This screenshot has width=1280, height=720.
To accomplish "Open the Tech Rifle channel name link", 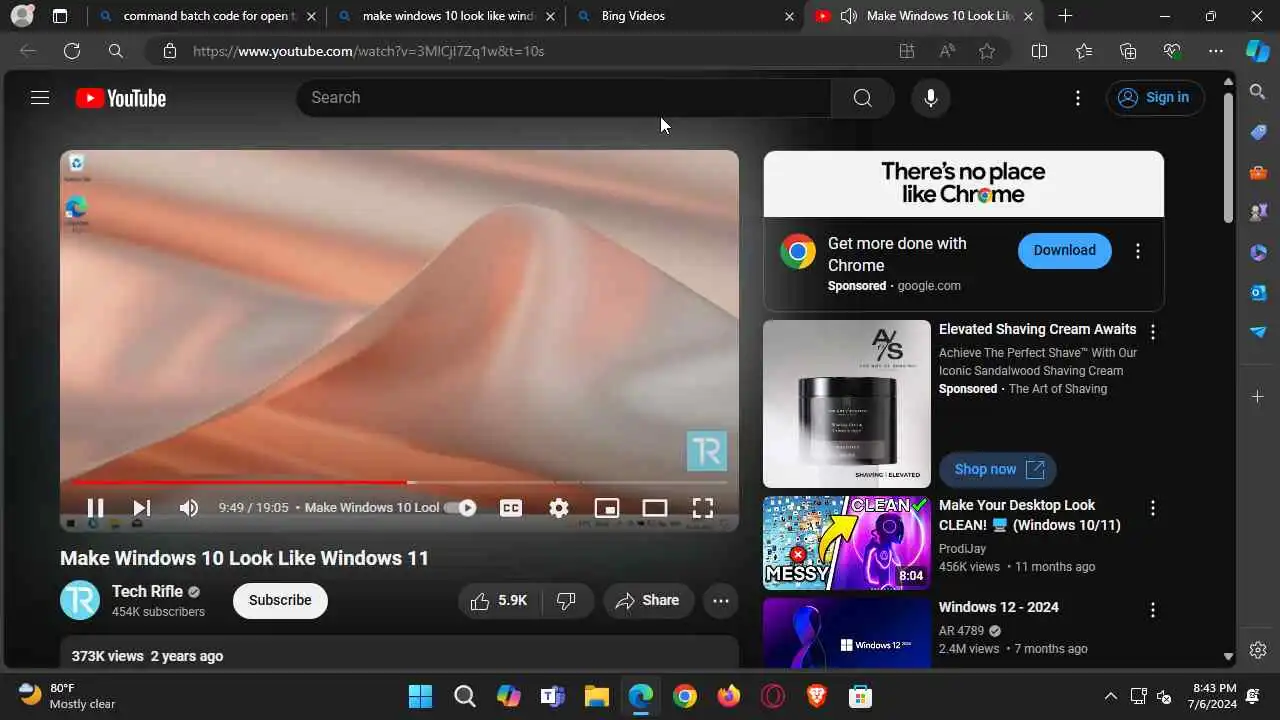I will [147, 591].
